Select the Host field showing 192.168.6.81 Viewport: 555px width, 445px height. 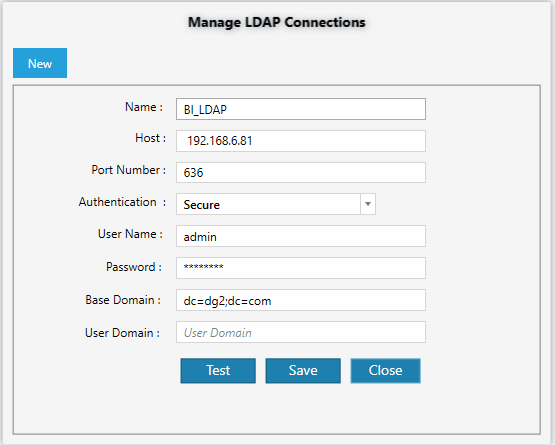tap(301, 141)
